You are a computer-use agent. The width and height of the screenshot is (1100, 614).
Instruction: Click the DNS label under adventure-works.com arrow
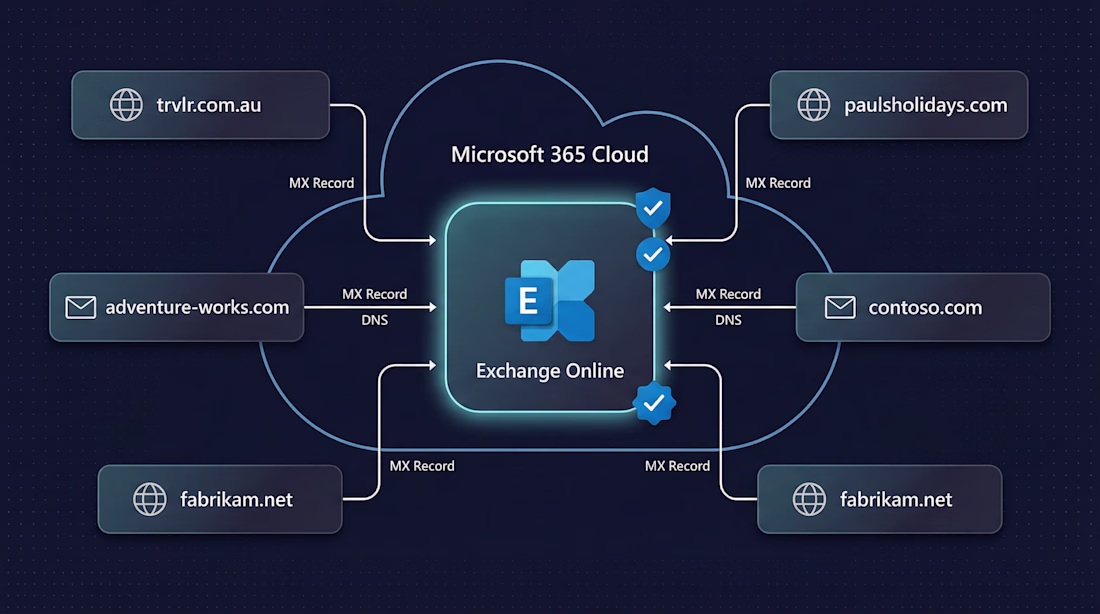375,320
